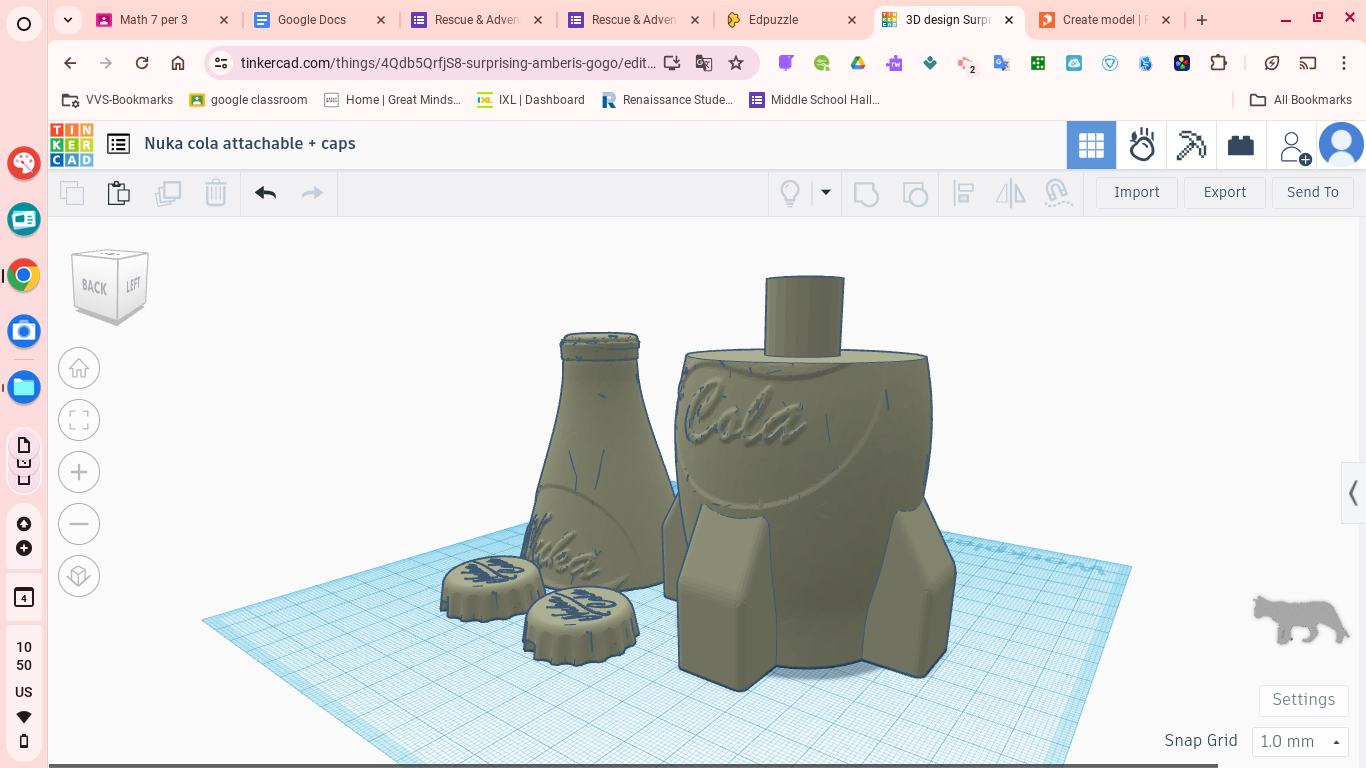Click the Cruise magnet icon
This screenshot has height=768, width=1366.
(x=1058, y=193)
